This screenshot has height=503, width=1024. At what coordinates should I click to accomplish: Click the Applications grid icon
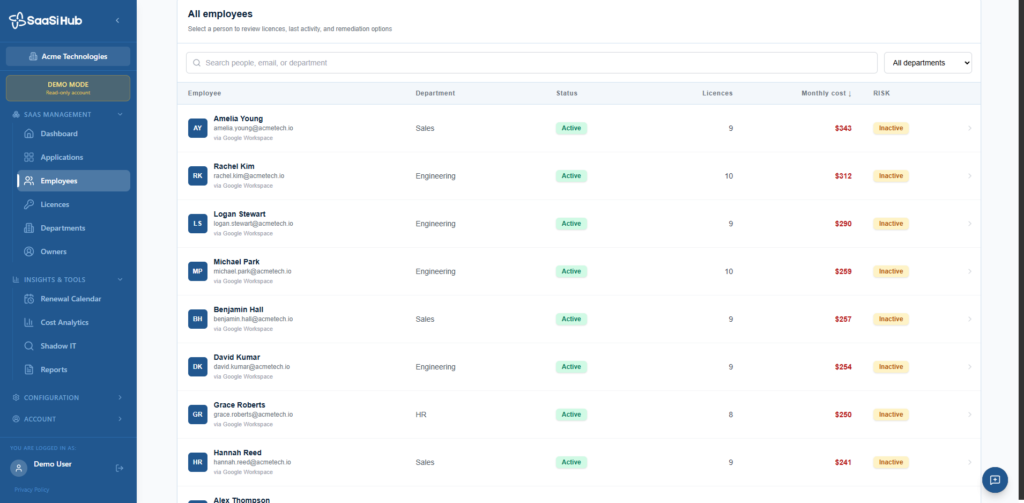point(29,157)
